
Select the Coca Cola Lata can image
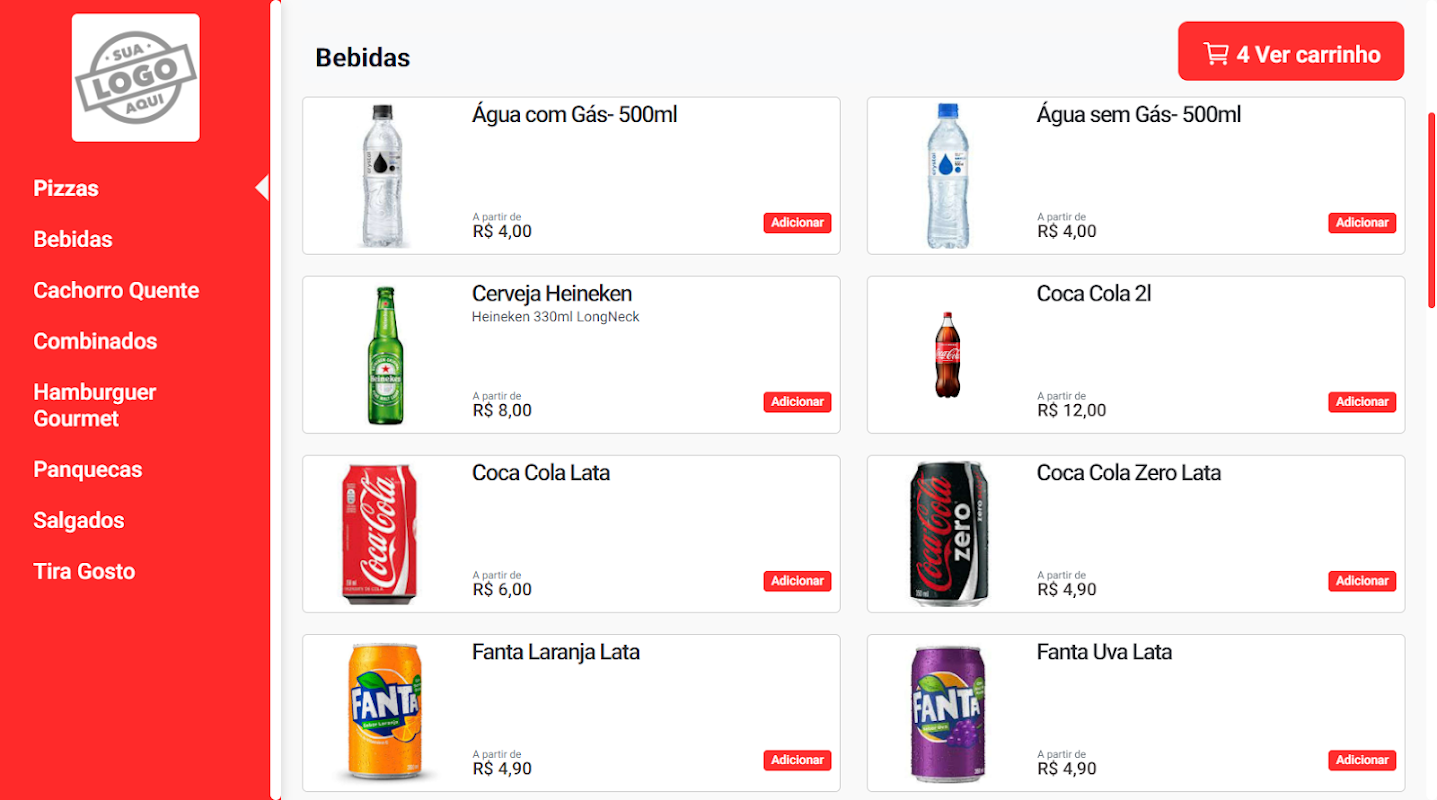click(x=380, y=534)
